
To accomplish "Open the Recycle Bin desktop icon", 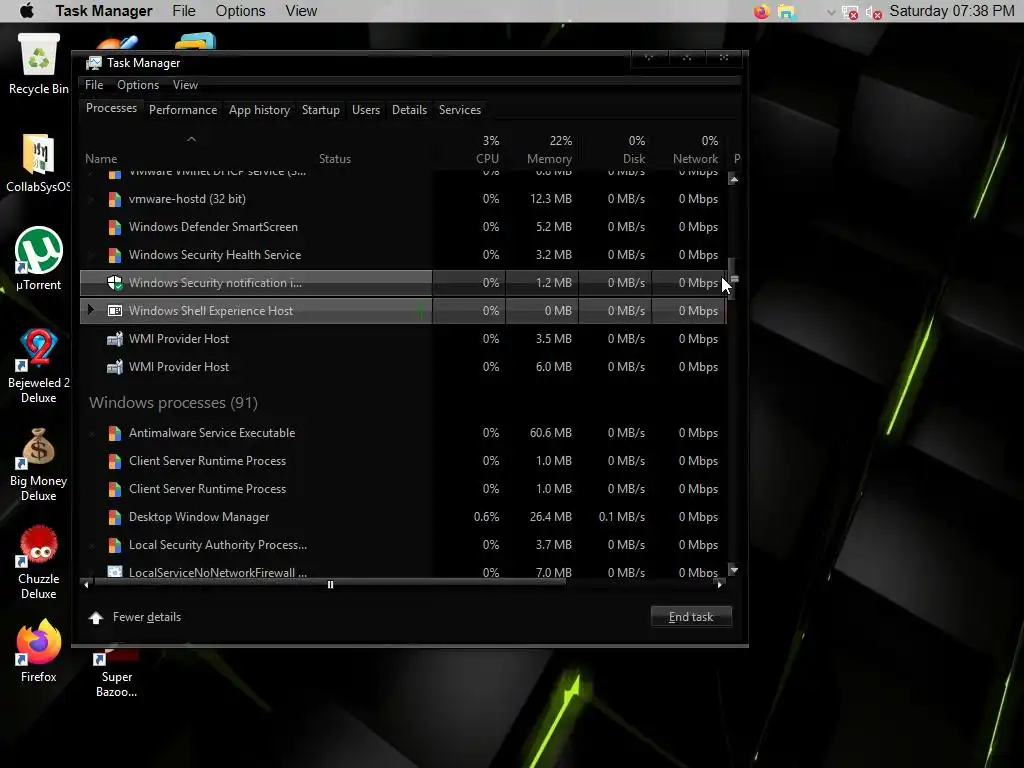I will (x=39, y=64).
